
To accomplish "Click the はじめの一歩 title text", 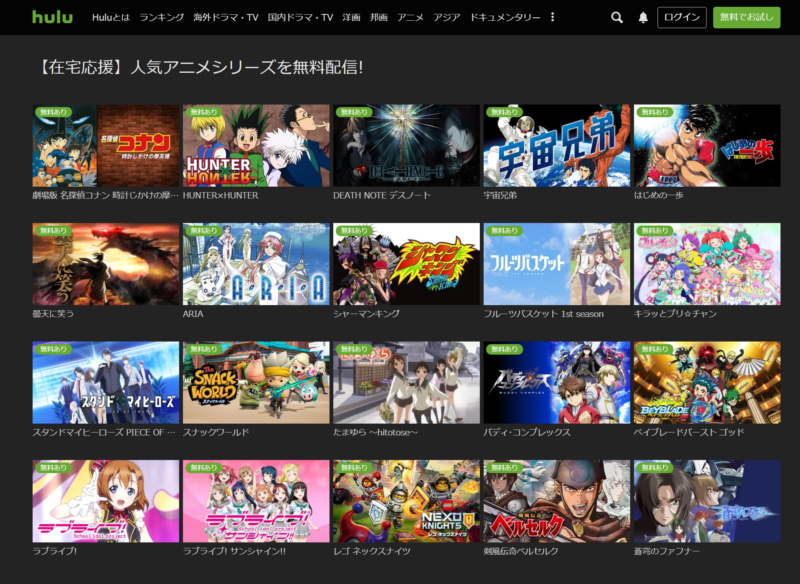I will 659,195.
